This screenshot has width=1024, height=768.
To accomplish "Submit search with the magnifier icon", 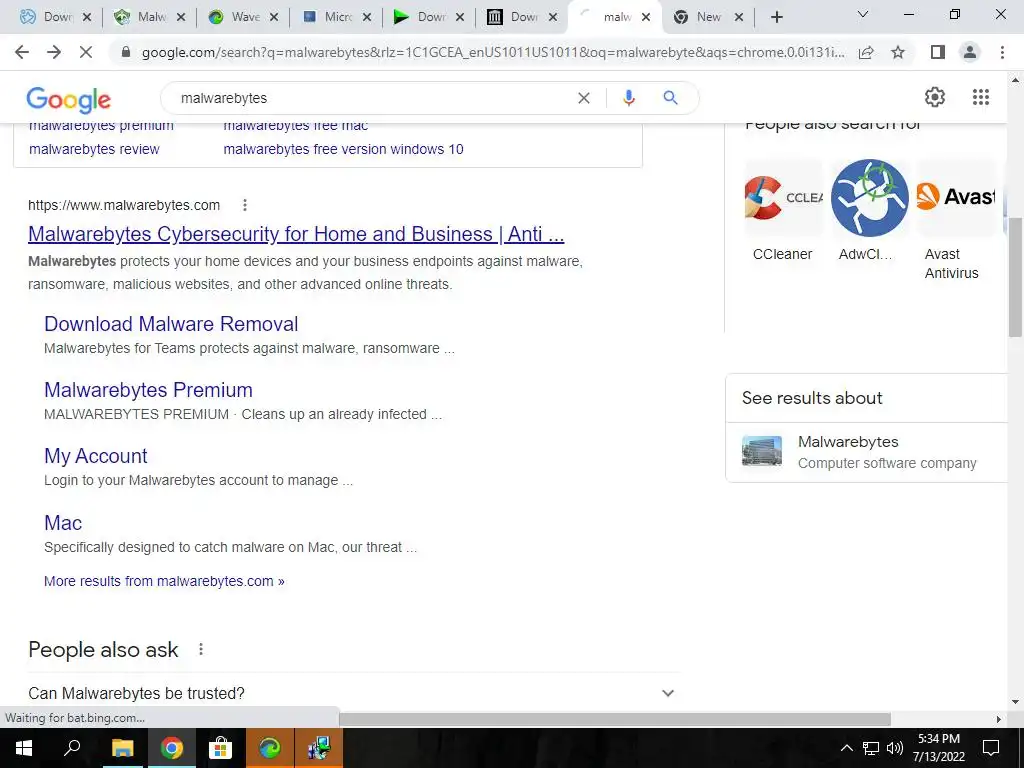I will click(671, 98).
